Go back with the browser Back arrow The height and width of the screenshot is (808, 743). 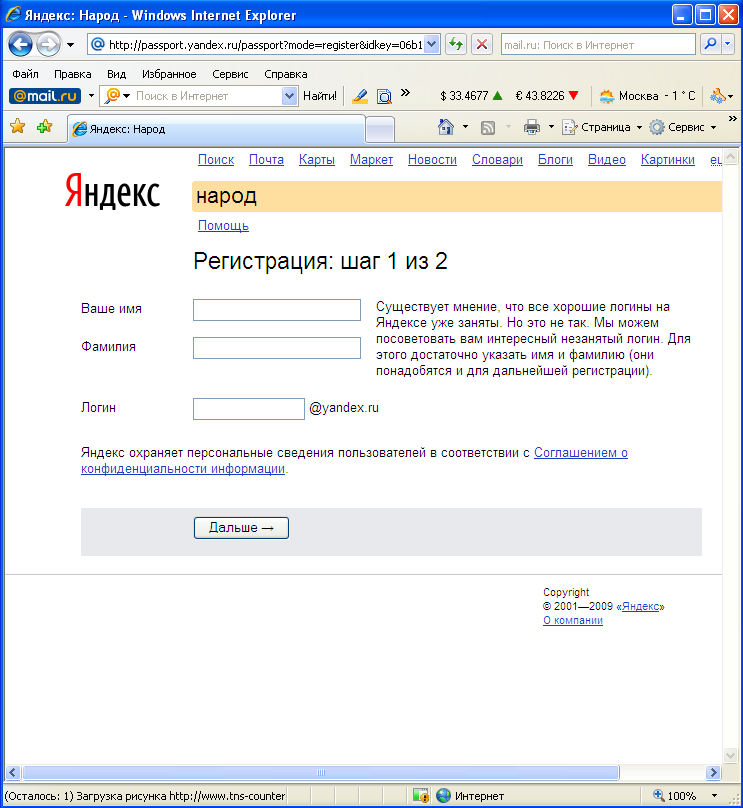point(21,44)
